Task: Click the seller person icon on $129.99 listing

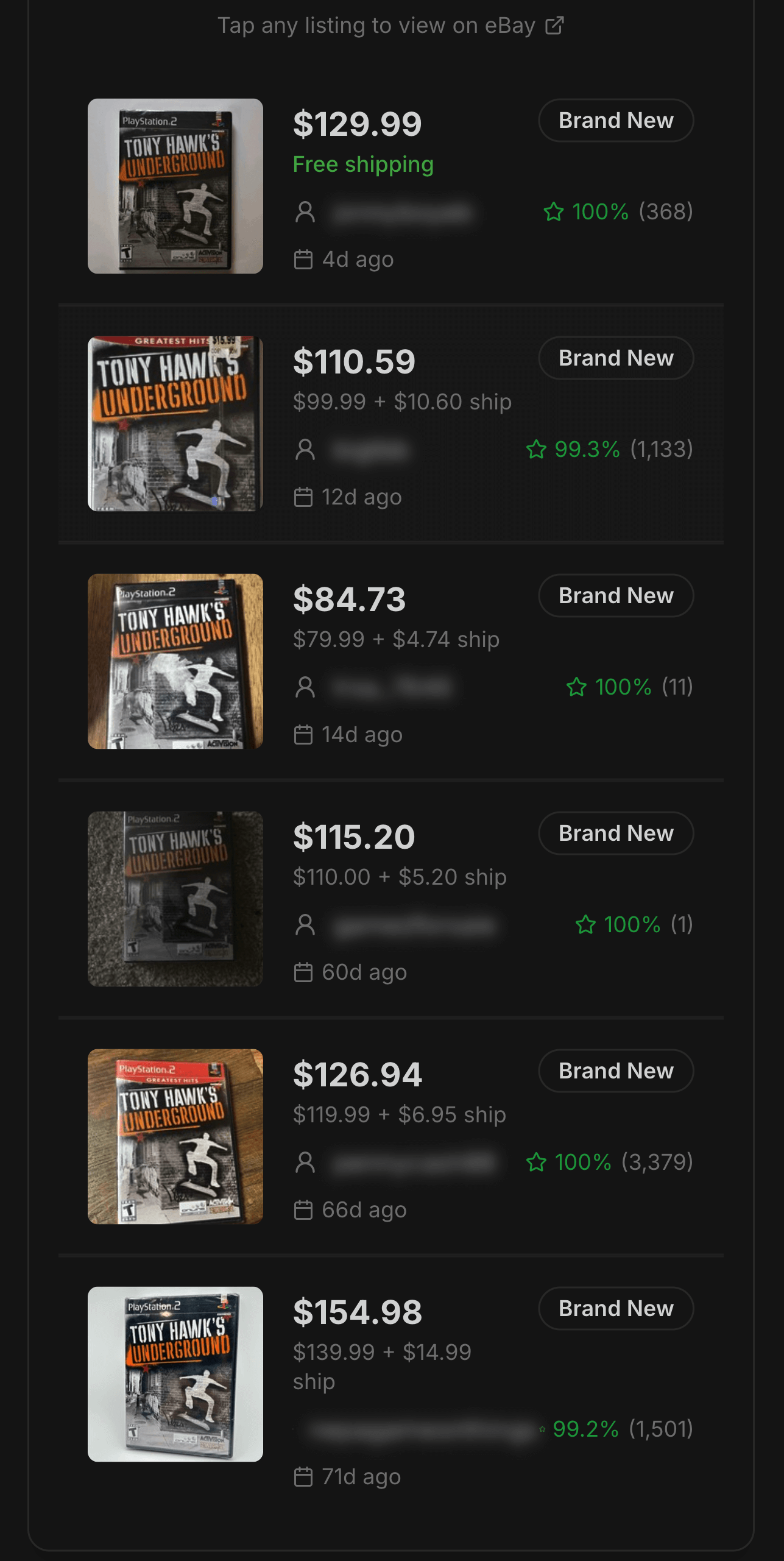Action: point(305,212)
